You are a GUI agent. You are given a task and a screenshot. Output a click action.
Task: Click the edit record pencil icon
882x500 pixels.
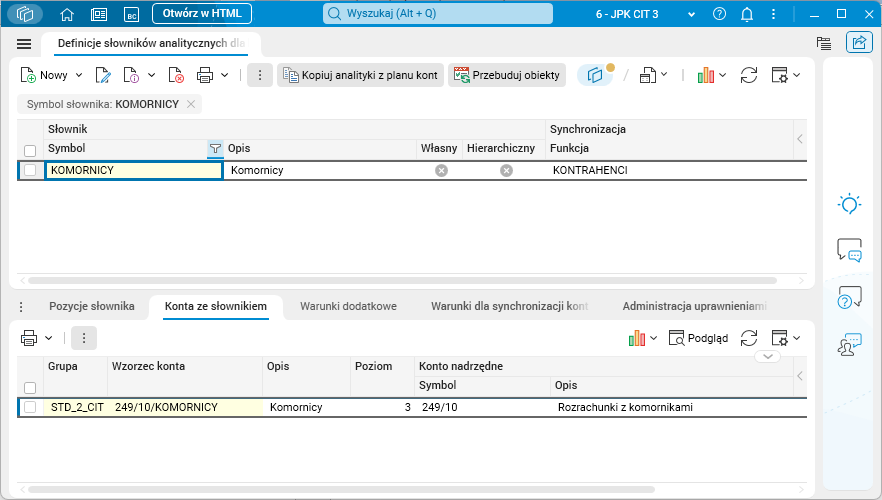tap(103, 75)
